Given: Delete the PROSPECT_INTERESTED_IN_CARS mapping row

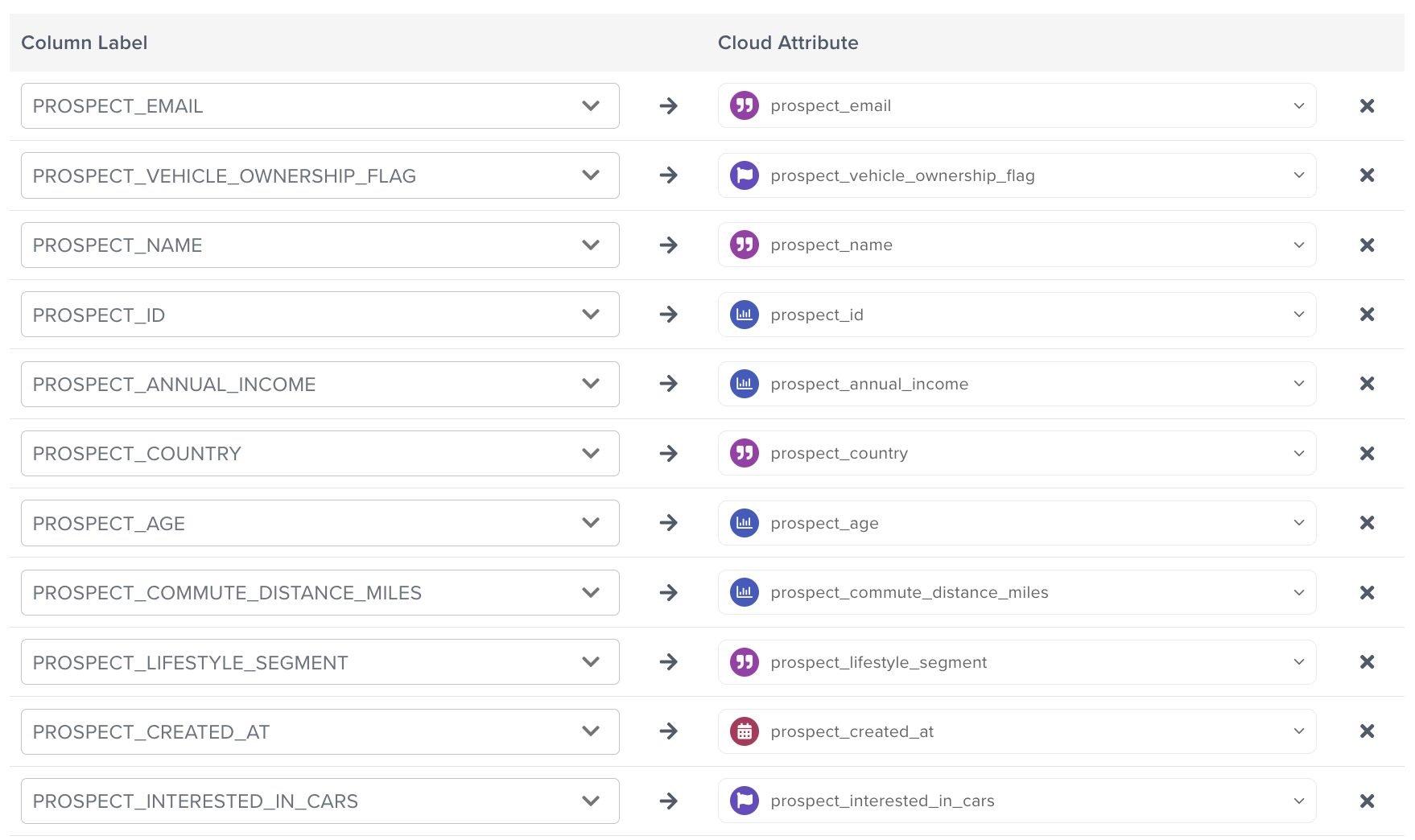Looking at the screenshot, I should pos(1367,801).
